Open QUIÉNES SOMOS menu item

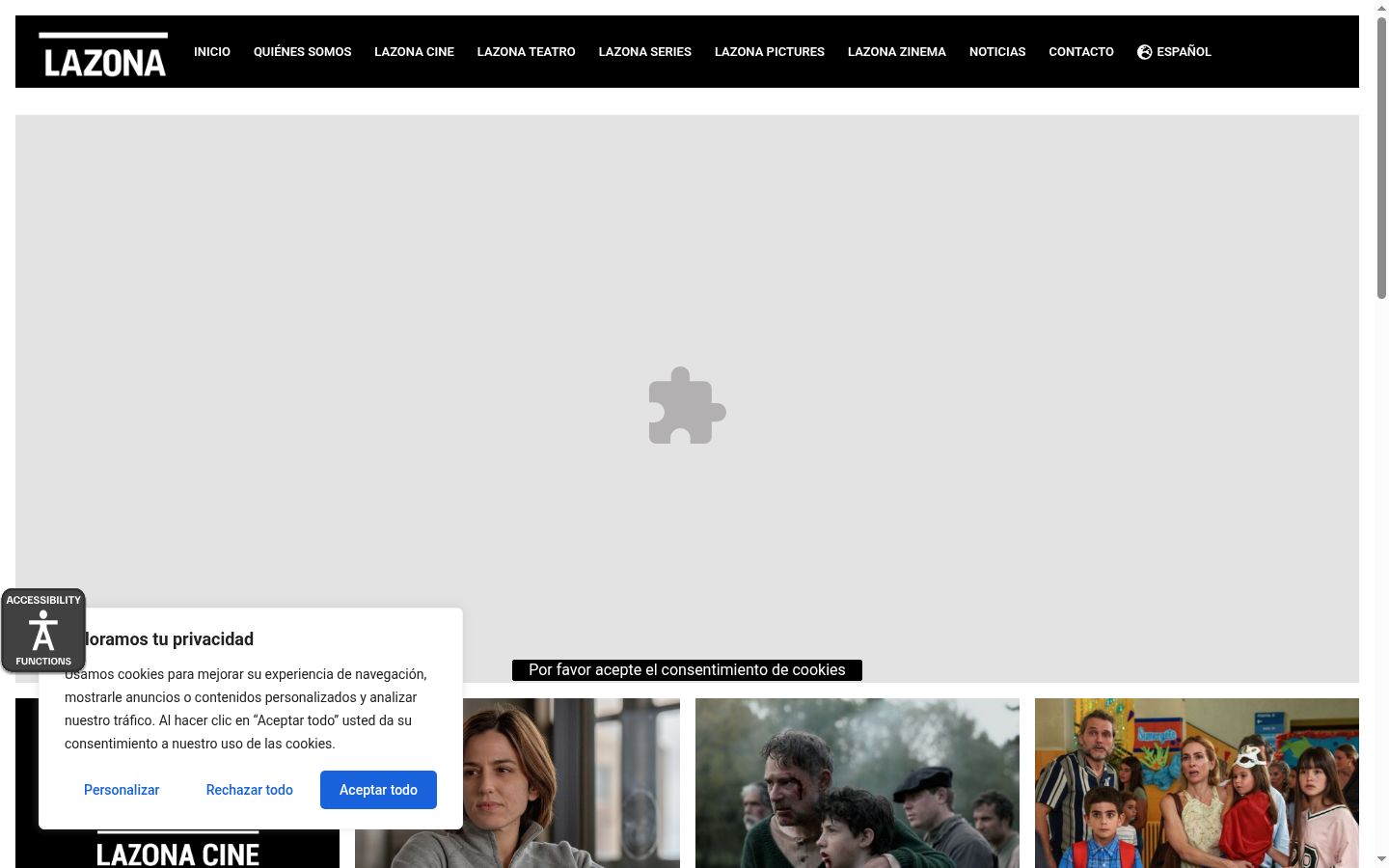tap(302, 52)
